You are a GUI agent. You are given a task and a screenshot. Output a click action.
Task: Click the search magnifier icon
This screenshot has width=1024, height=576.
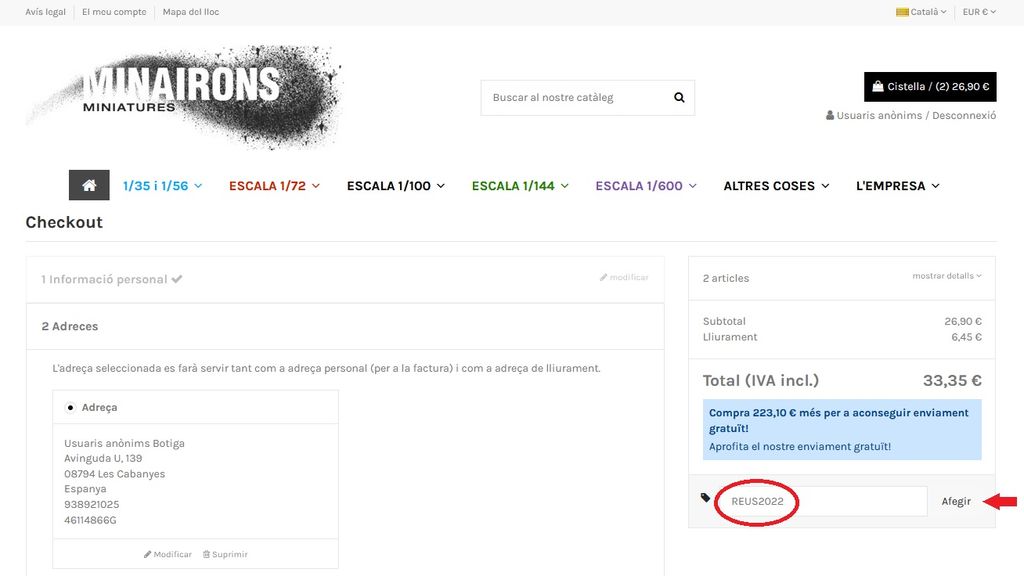coord(679,97)
